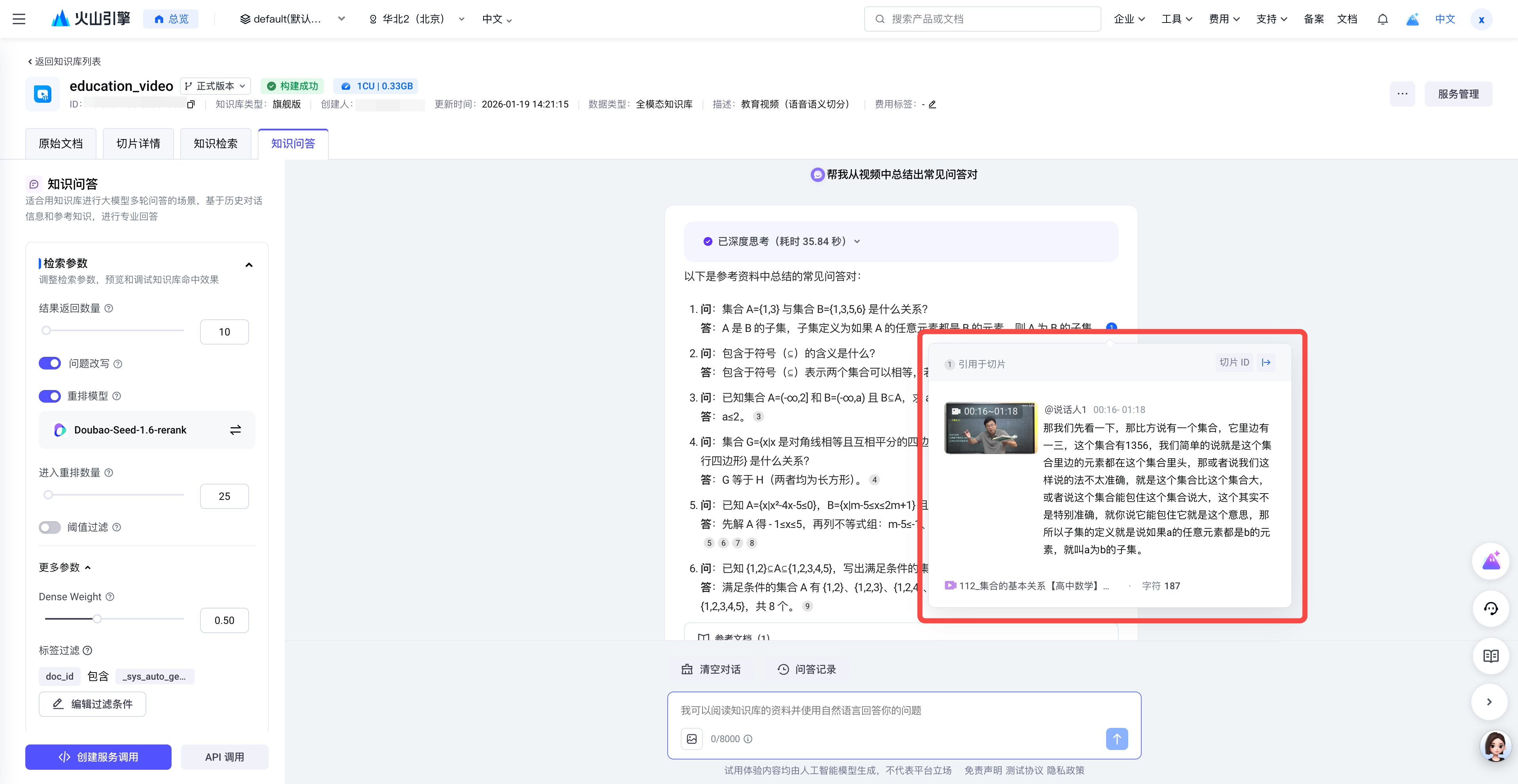The width and height of the screenshot is (1518, 784).
Task: Open the hamburger navigation menu
Action: point(19,19)
